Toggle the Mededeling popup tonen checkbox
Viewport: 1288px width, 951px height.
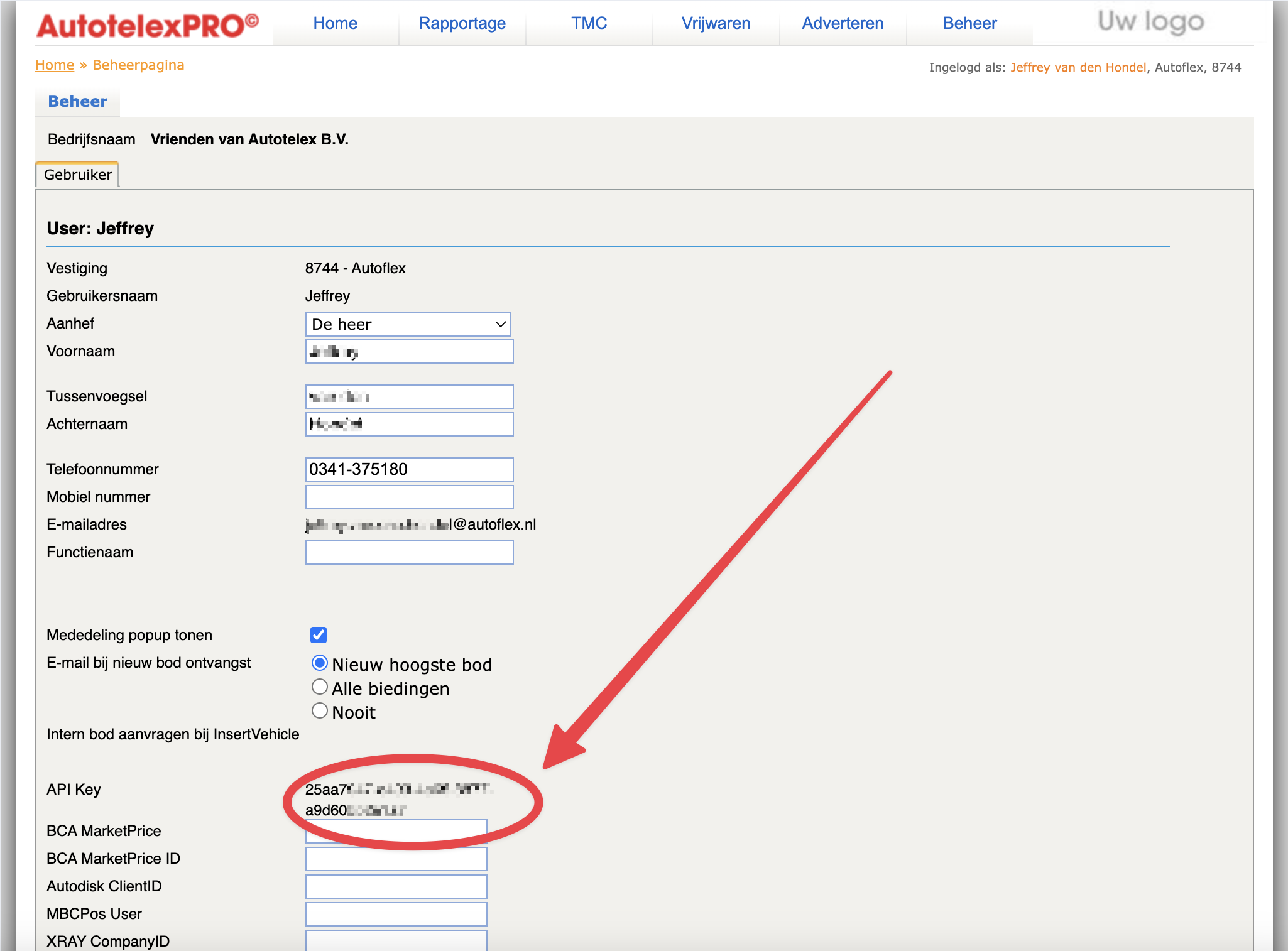click(319, 635)
